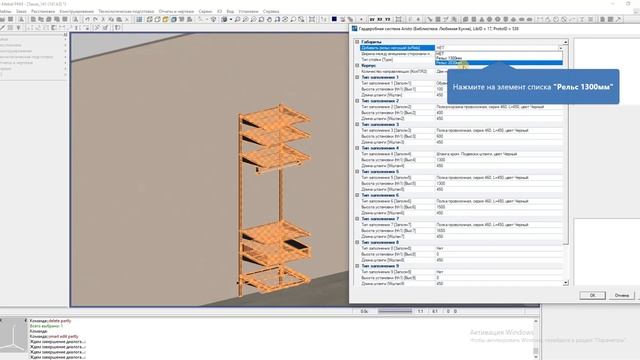
Task: Collapse the Тип заполнения 4 group
Action: (357, 148)
